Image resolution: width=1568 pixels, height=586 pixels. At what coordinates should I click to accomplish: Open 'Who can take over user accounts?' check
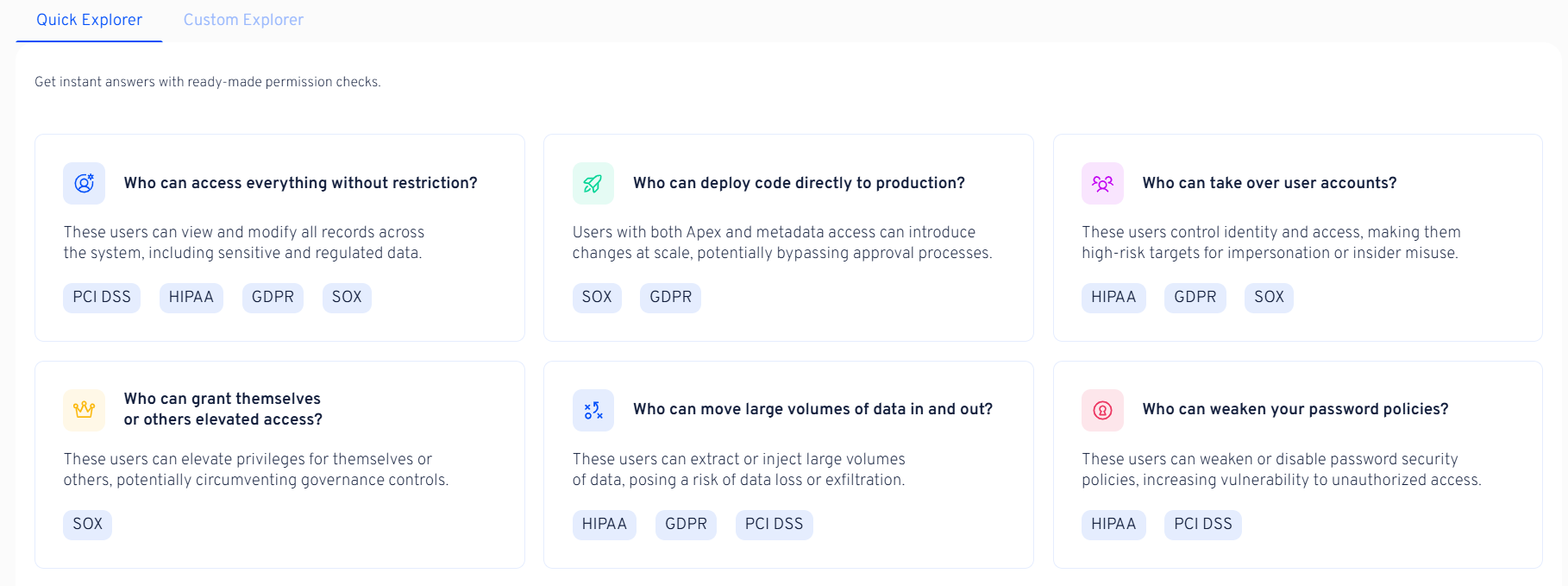1269,183
